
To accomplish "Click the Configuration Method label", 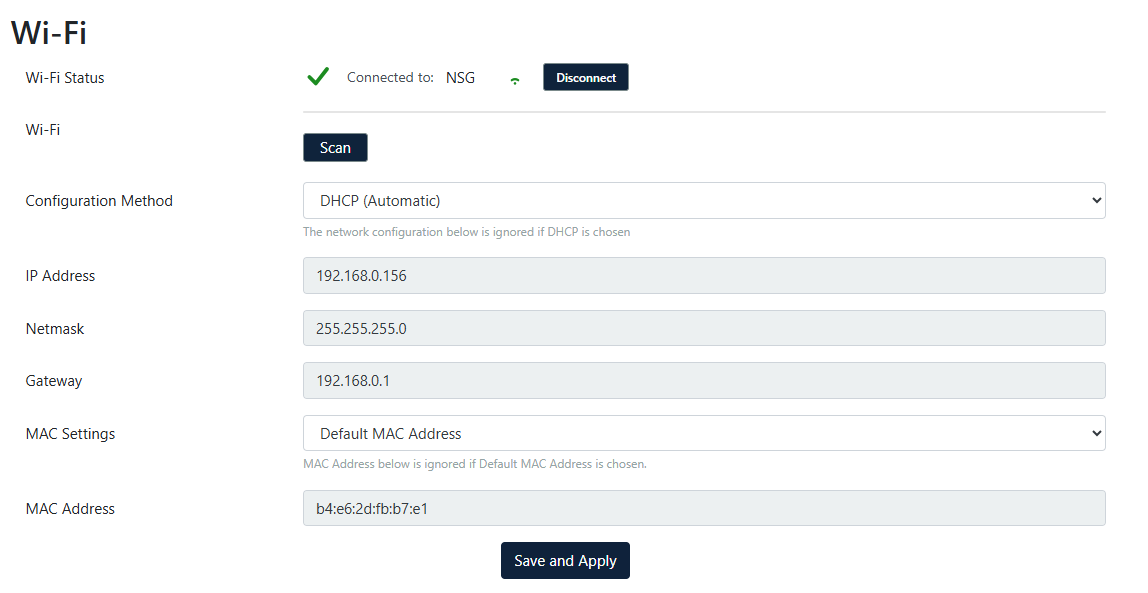I will [x=99, y=201].
